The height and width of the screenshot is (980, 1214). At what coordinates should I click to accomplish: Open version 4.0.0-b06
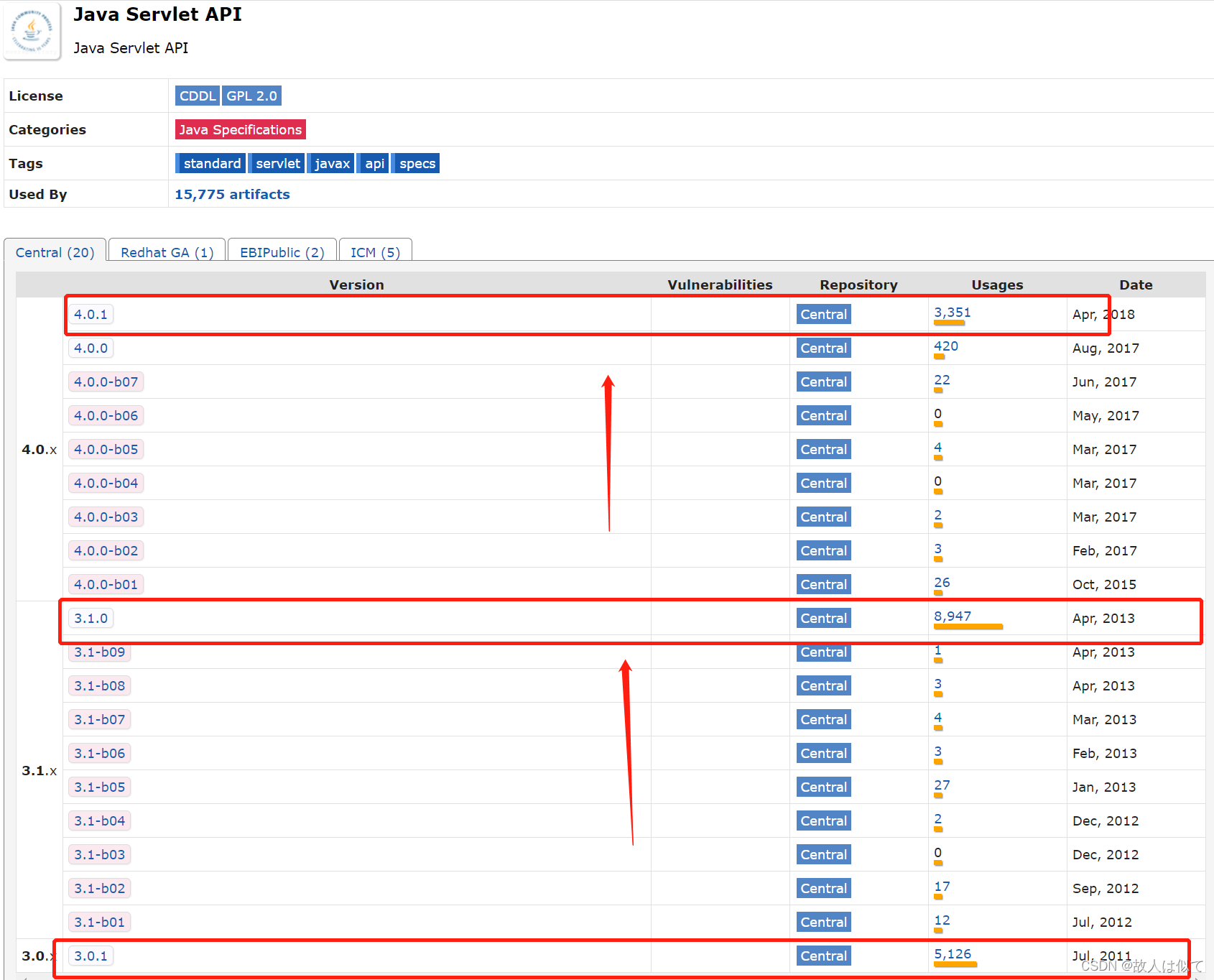(x=106, y=415)
